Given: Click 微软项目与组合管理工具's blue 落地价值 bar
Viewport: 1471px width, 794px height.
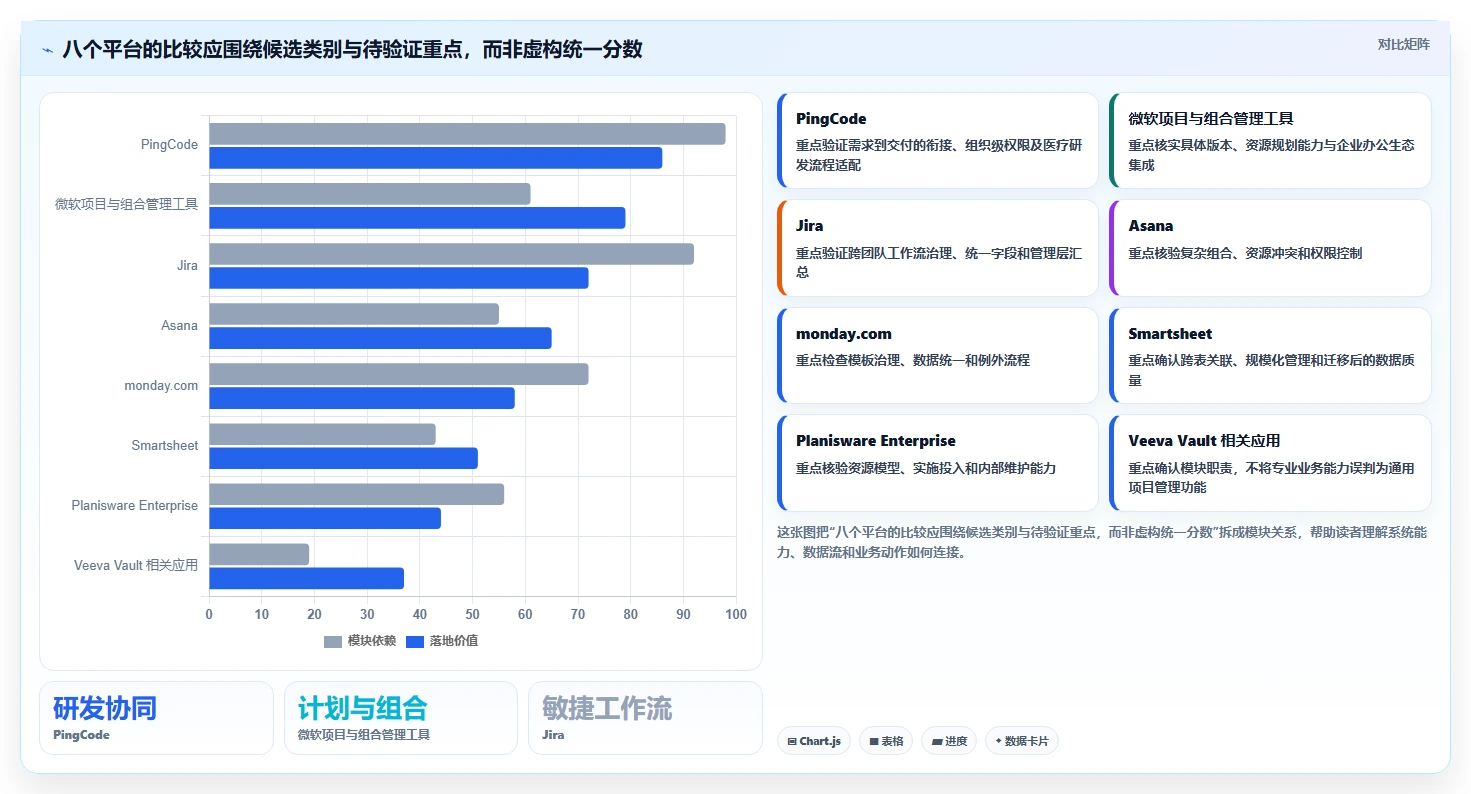Looking at the screenshot, I should point(417,218).
